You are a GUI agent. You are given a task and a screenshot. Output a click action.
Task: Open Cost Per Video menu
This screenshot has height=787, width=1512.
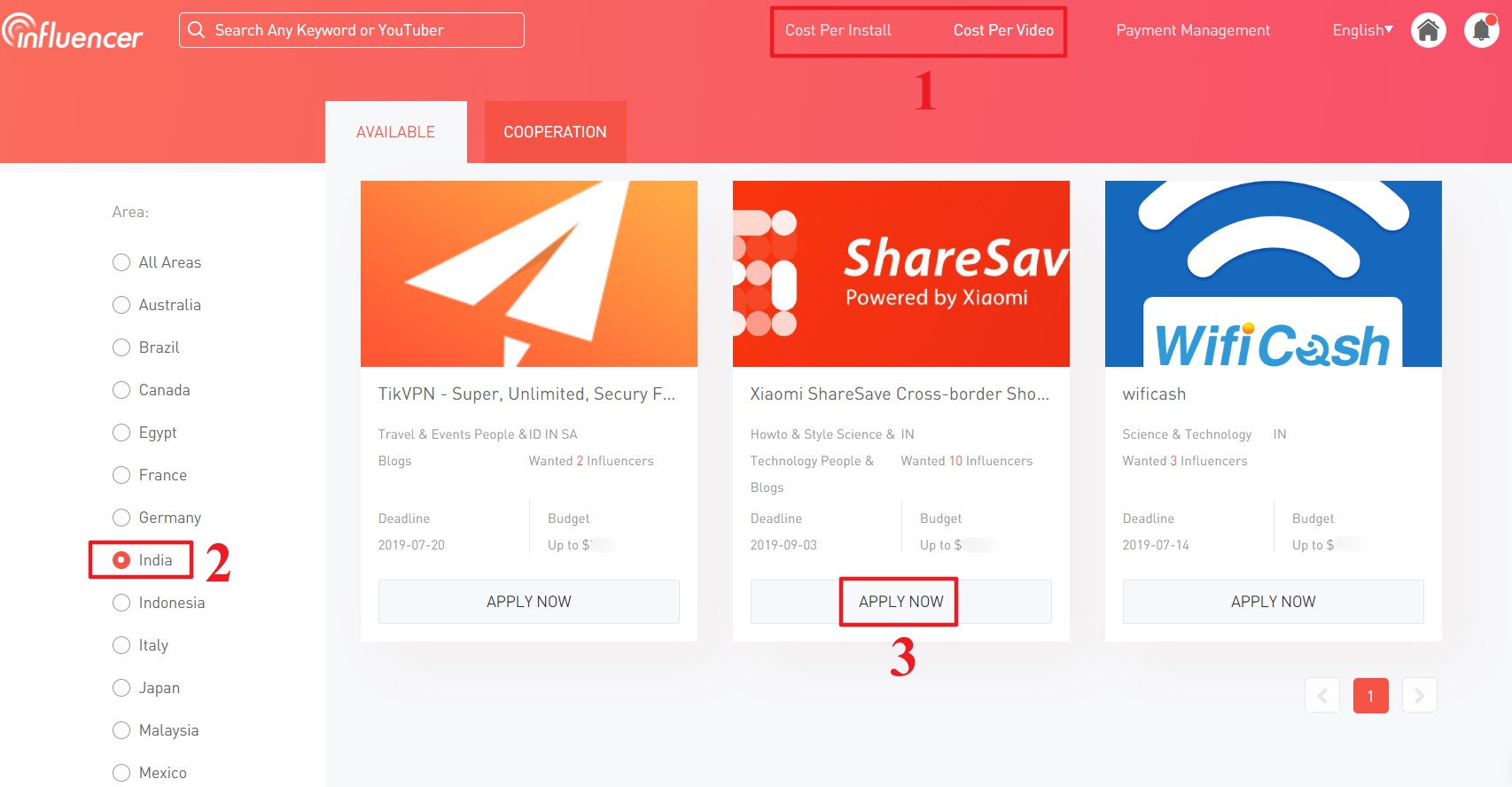click(x=1003, y=30)
